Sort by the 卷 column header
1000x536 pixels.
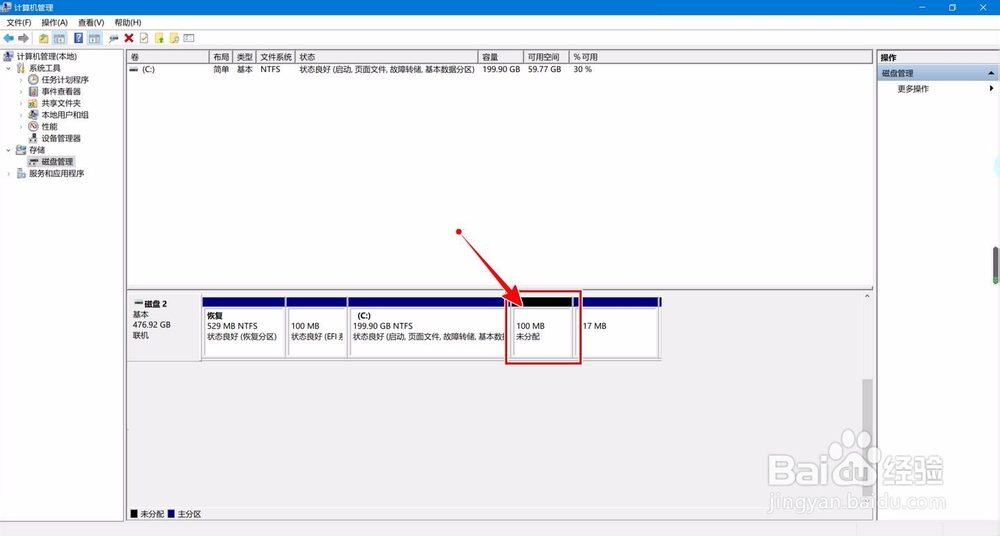[x=168, y=57]
